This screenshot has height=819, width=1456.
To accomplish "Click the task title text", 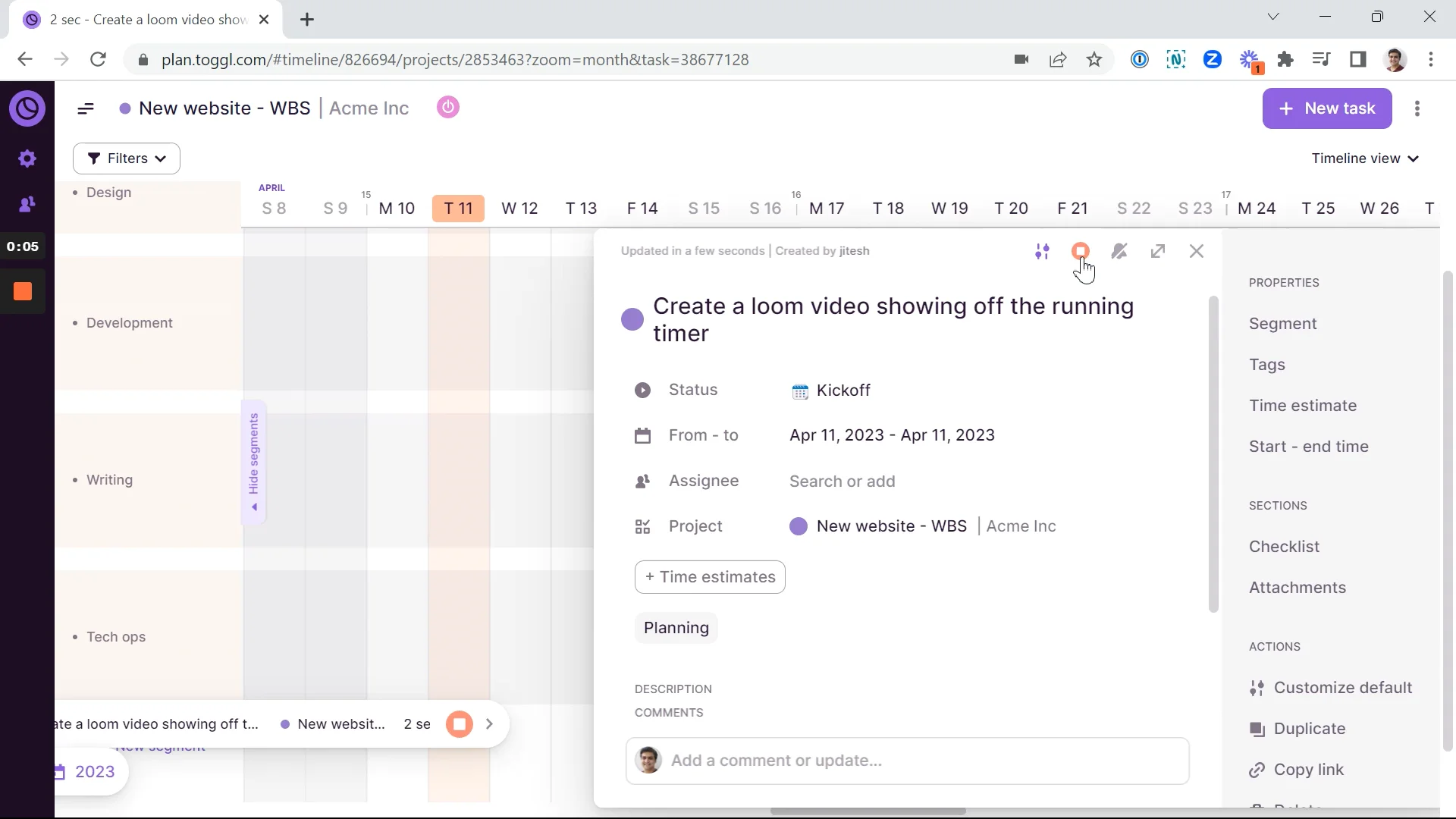I will click(x=893, y=319).
